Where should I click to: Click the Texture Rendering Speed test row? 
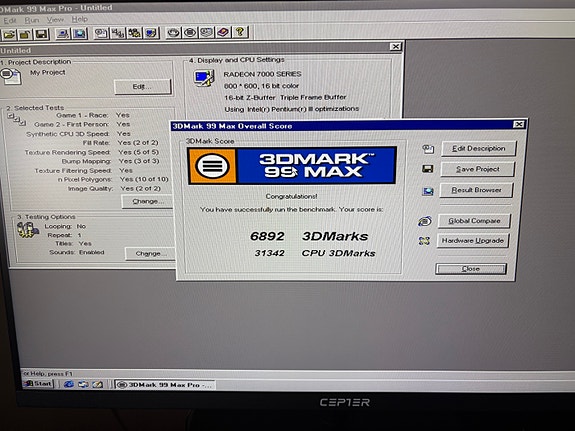[91, 152]
